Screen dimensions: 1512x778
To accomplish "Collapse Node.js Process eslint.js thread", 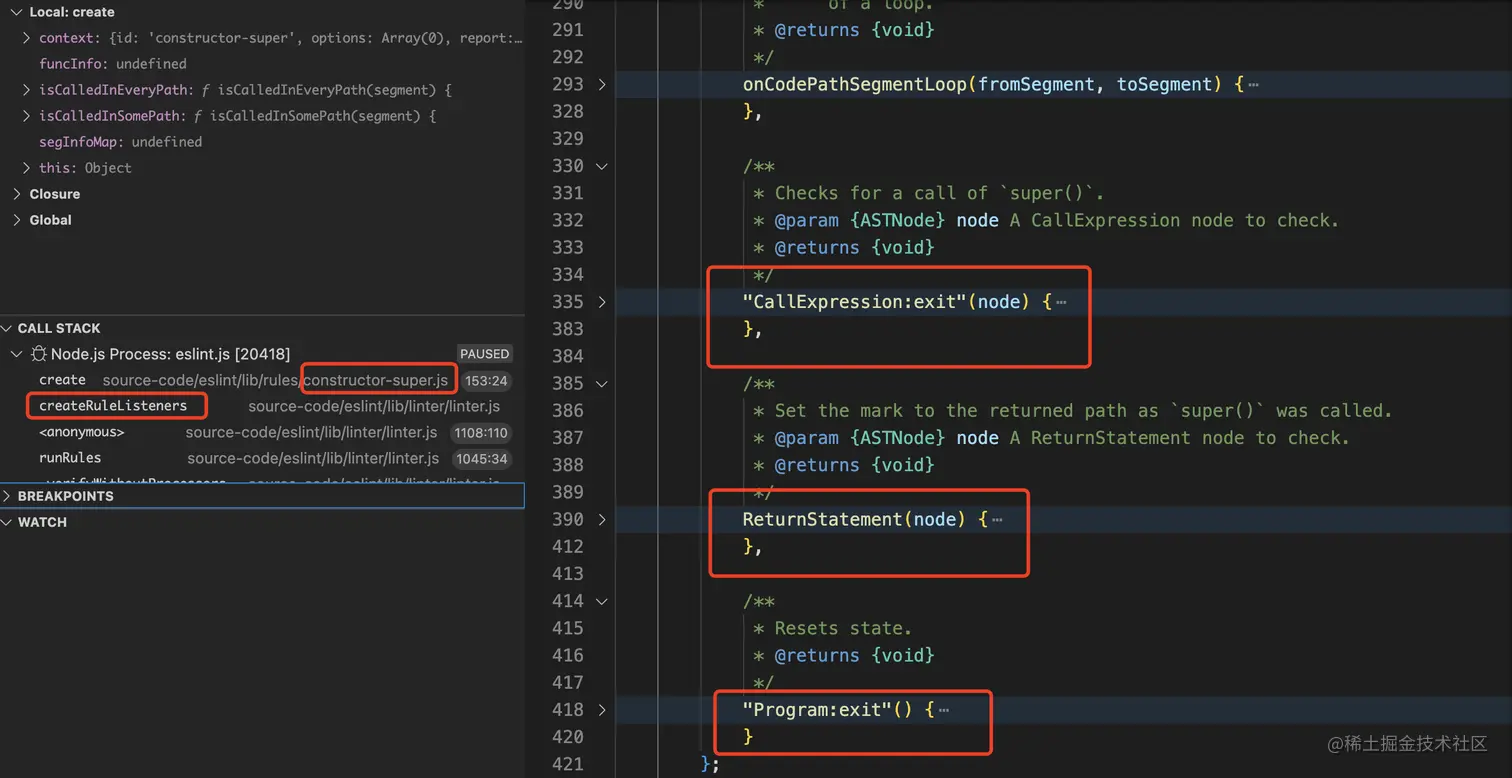I will point(17,354).
